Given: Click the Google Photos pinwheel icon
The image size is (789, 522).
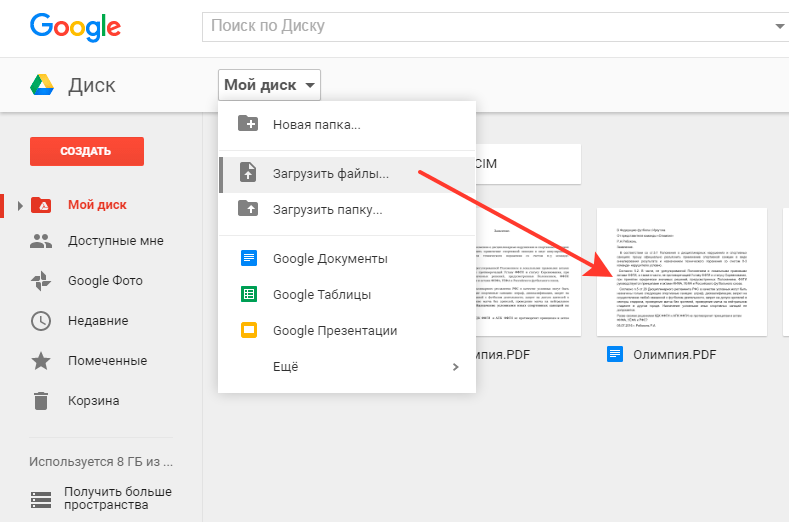Looking at the screenshot, I should click(41, 281).
